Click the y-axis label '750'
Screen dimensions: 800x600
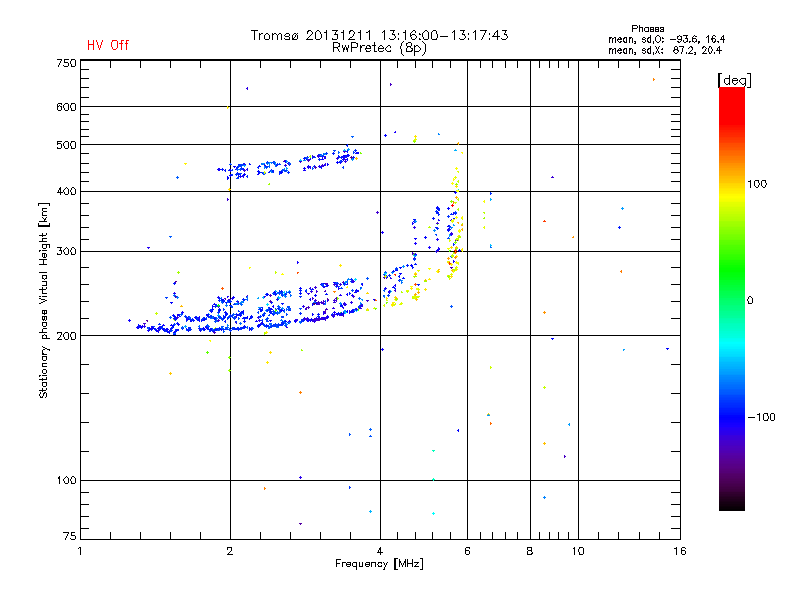click(66, 63)
